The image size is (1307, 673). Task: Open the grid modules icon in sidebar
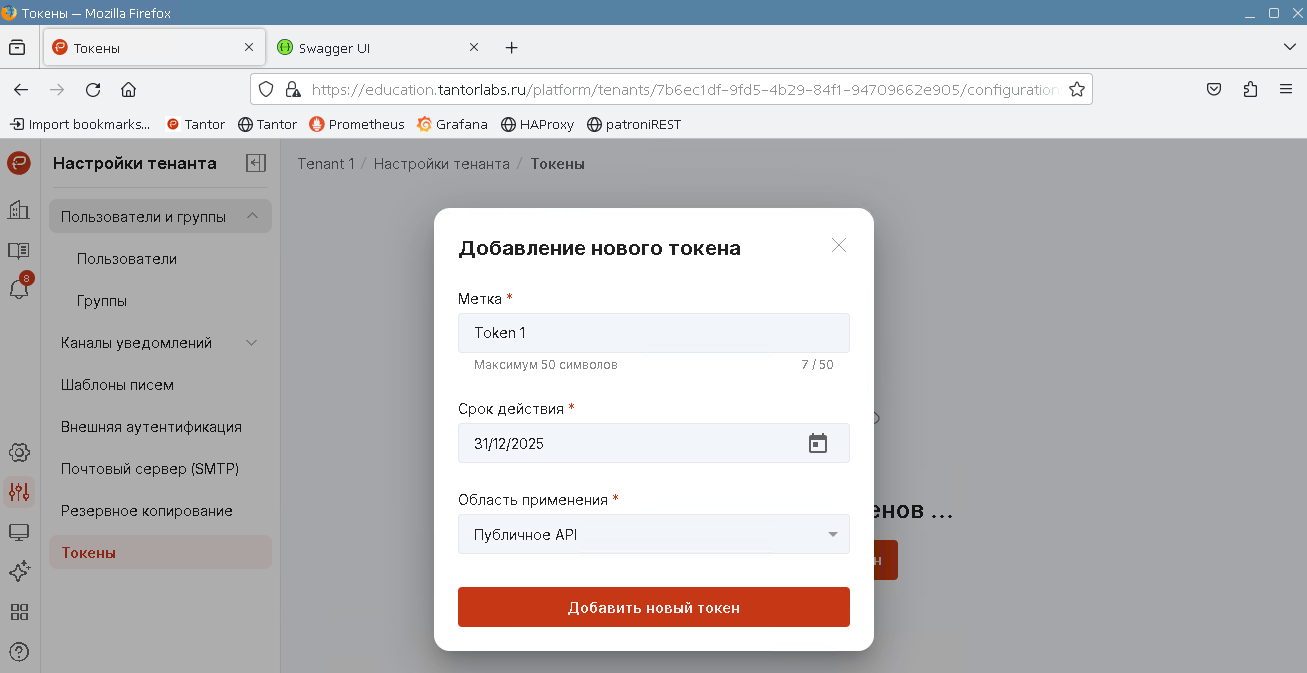18,612
